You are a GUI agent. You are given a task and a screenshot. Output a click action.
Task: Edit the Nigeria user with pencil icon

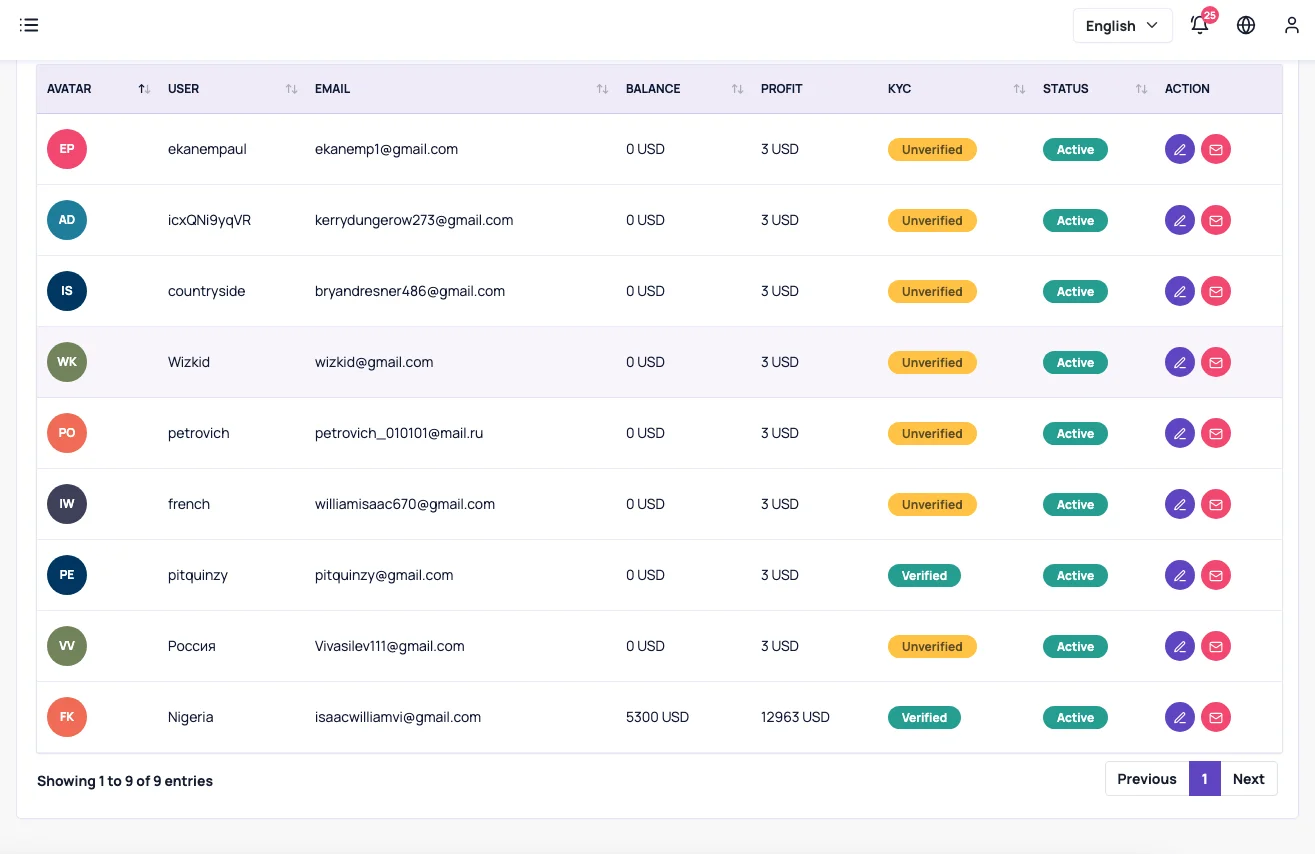[1180, 717]
